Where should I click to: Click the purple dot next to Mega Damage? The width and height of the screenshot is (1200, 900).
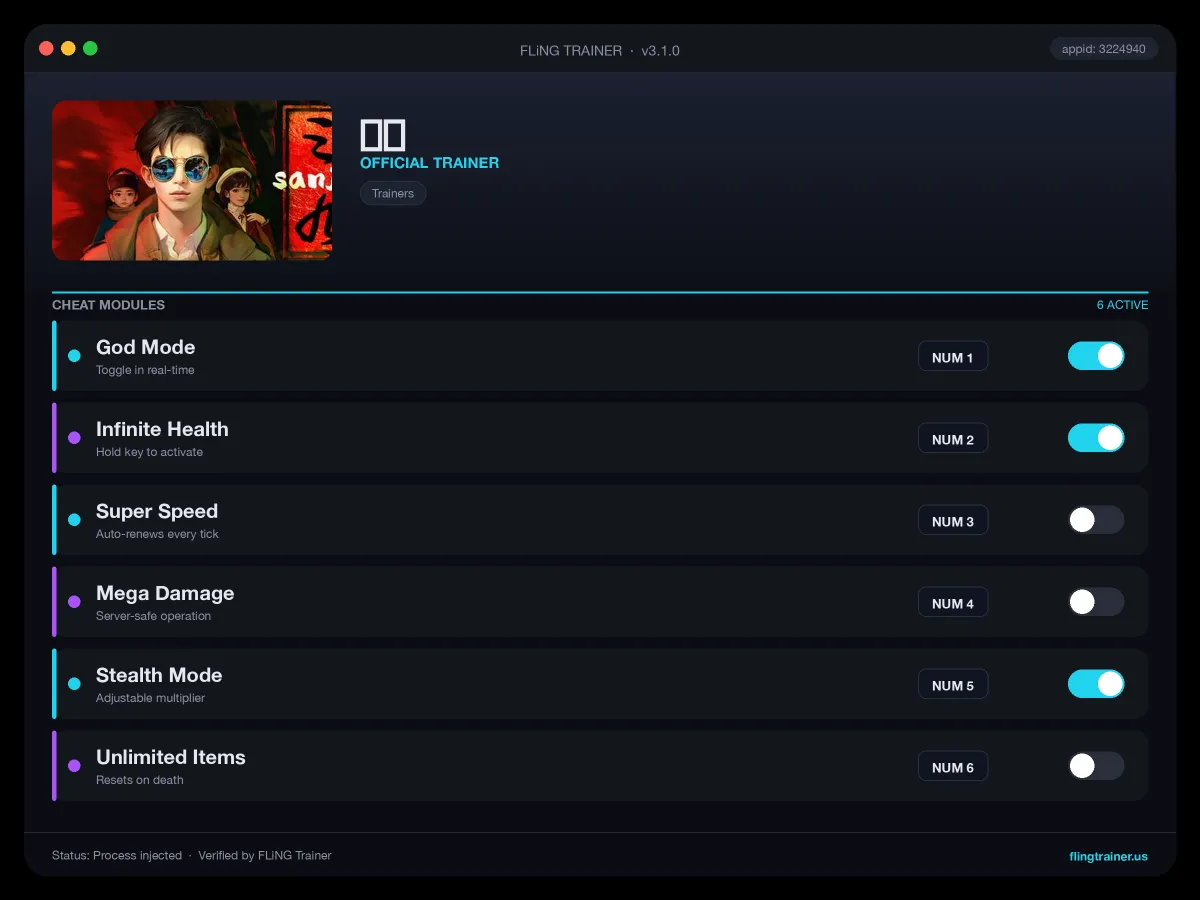[x=74, y=602]
